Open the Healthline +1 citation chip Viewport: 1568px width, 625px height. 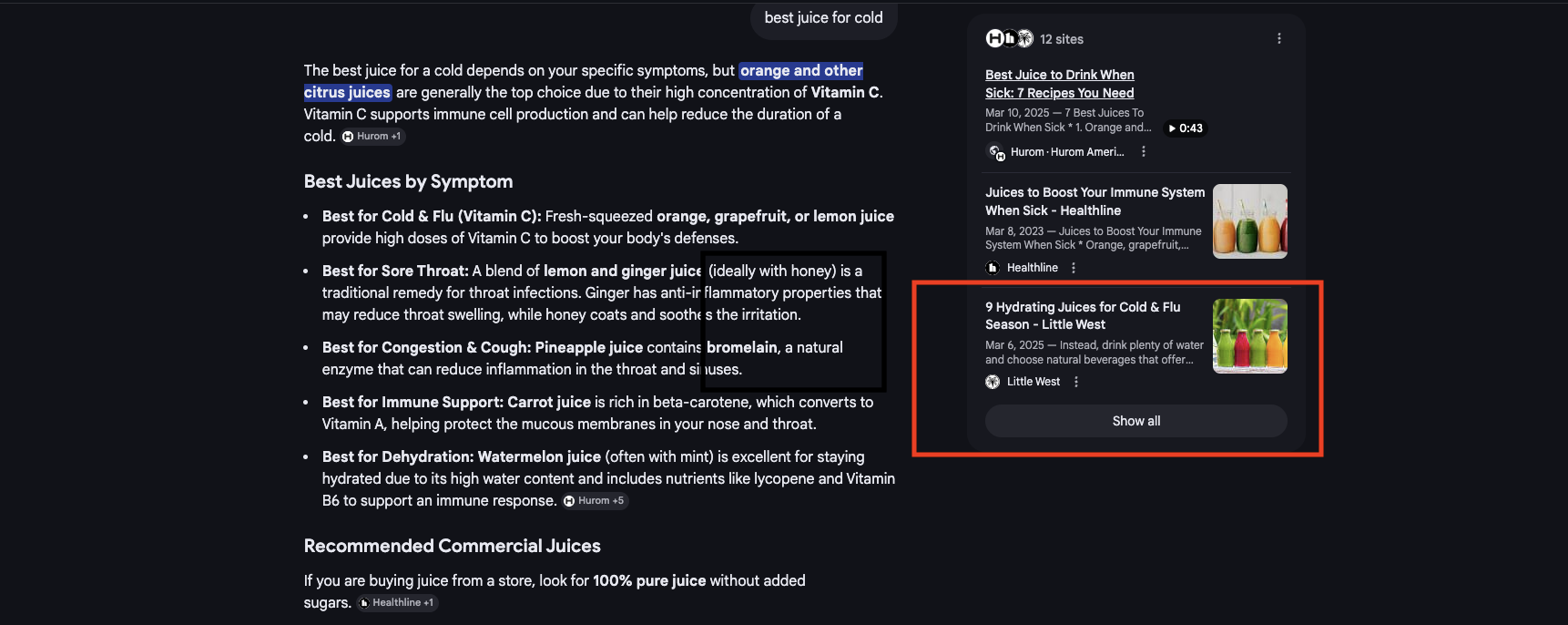tap(397, 603)
